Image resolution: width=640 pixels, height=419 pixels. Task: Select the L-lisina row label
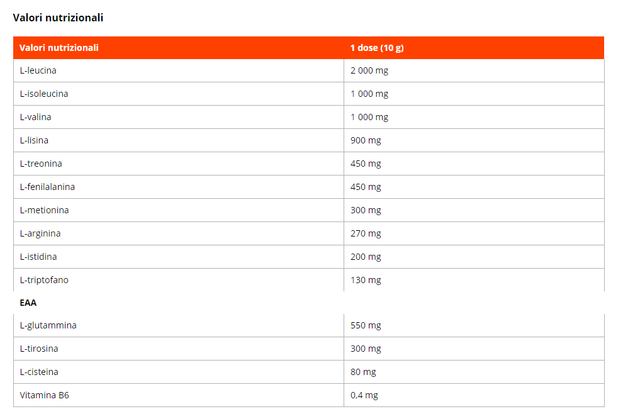coord(36,140)
